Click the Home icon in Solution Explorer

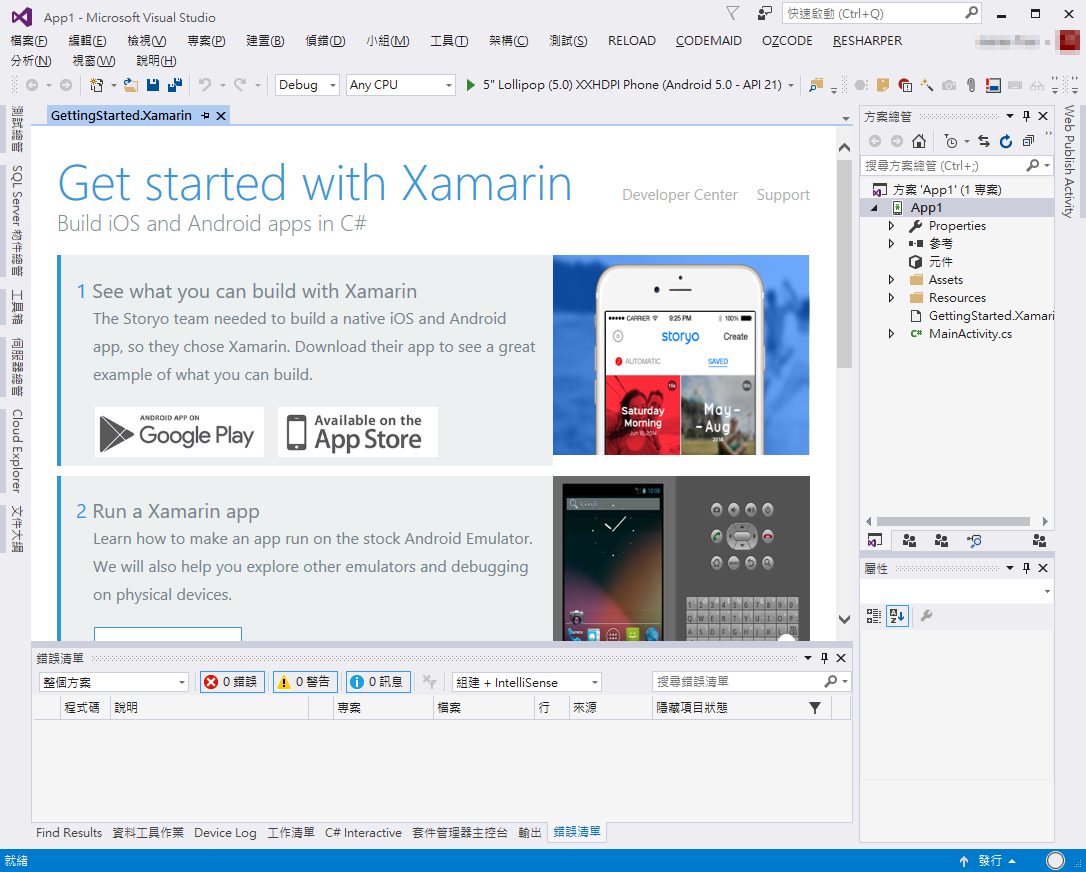(x=919, y=141)
